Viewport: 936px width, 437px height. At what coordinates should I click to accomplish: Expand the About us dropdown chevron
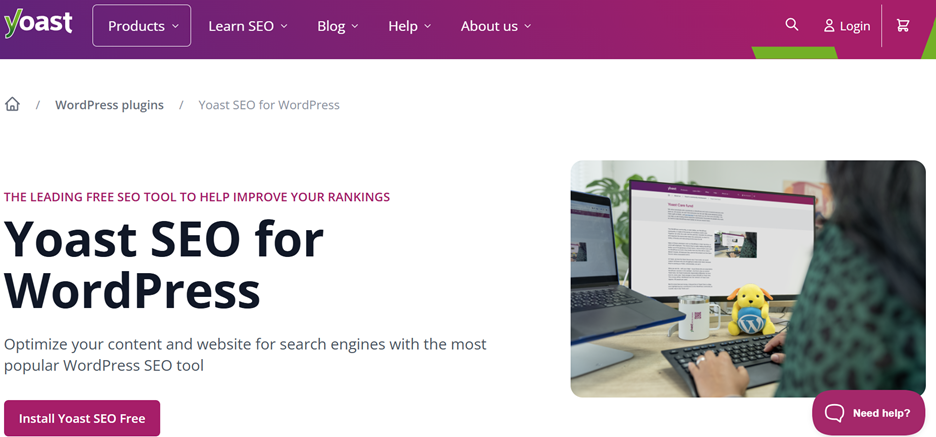point(527,26)
